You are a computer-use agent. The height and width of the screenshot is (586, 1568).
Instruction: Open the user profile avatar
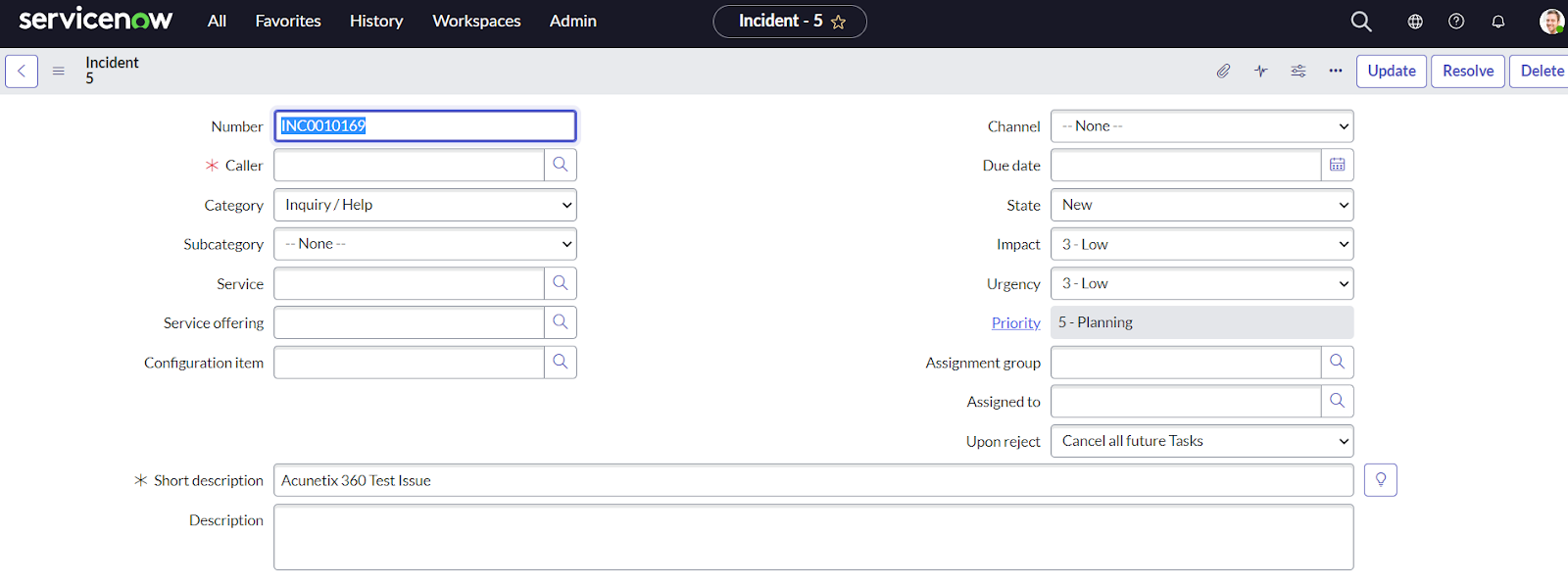(x=1551, y=21)
